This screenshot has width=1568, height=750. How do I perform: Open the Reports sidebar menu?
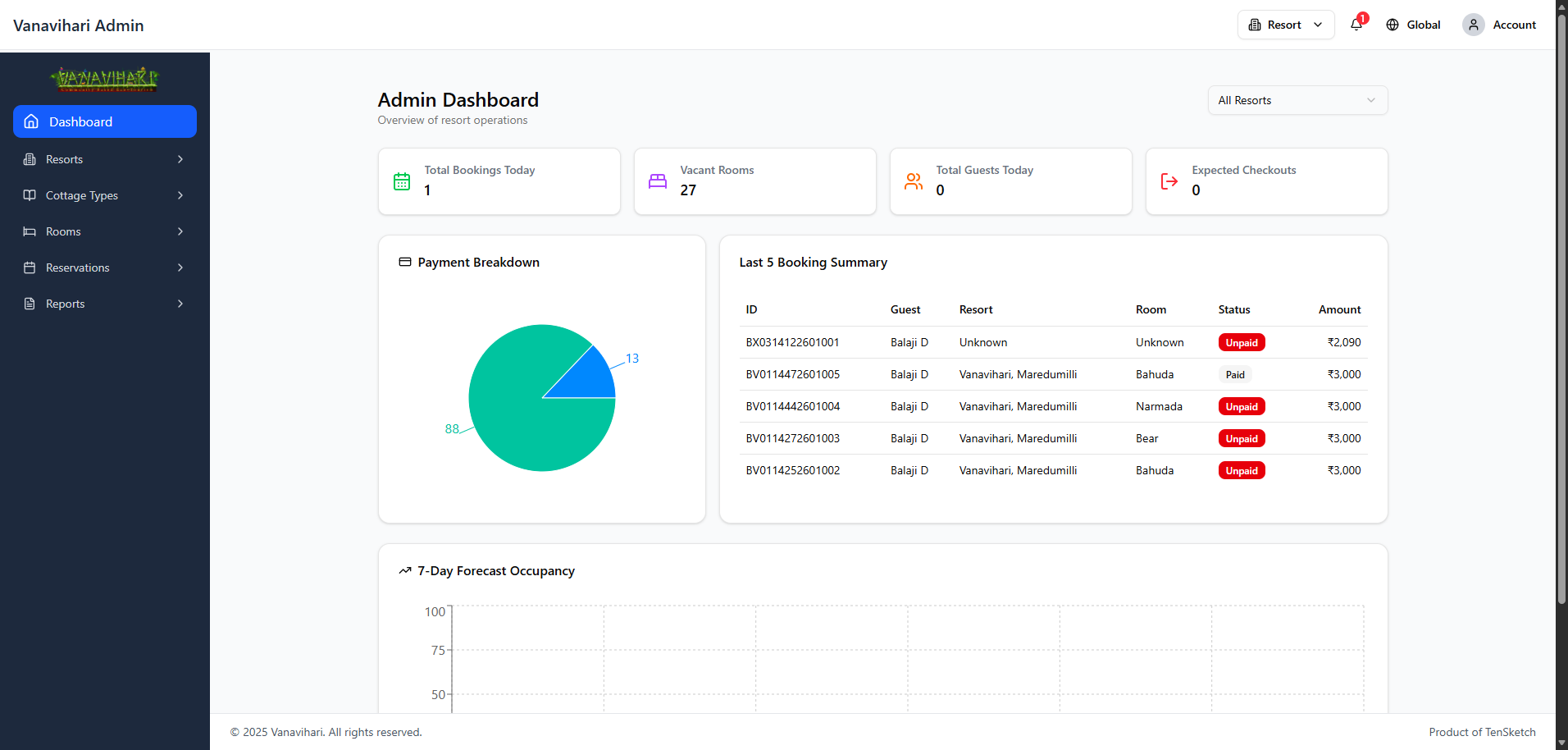pos(105,304)
